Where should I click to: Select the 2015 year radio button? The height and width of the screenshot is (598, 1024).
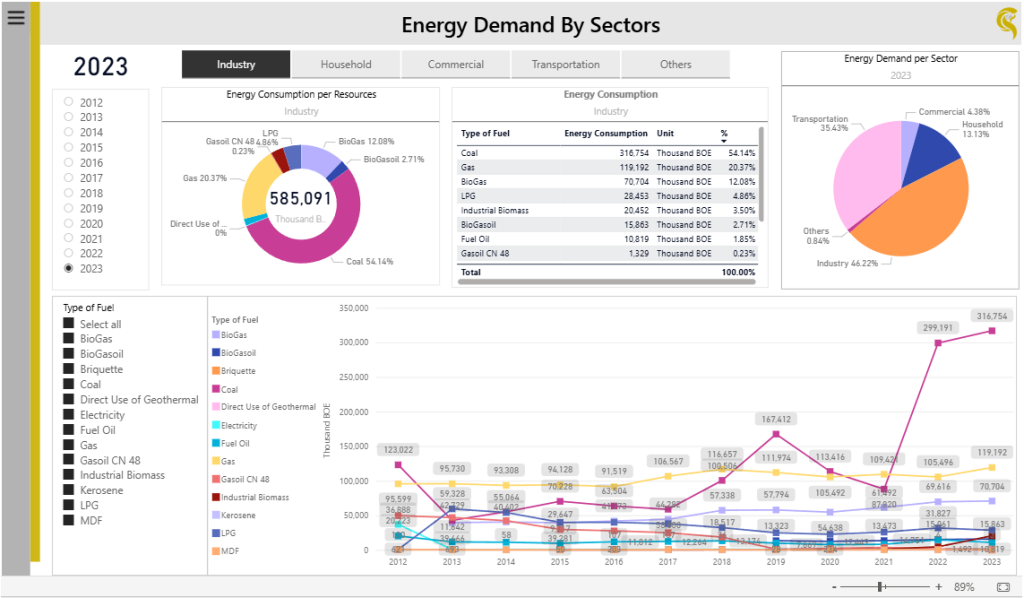point(68,148)
